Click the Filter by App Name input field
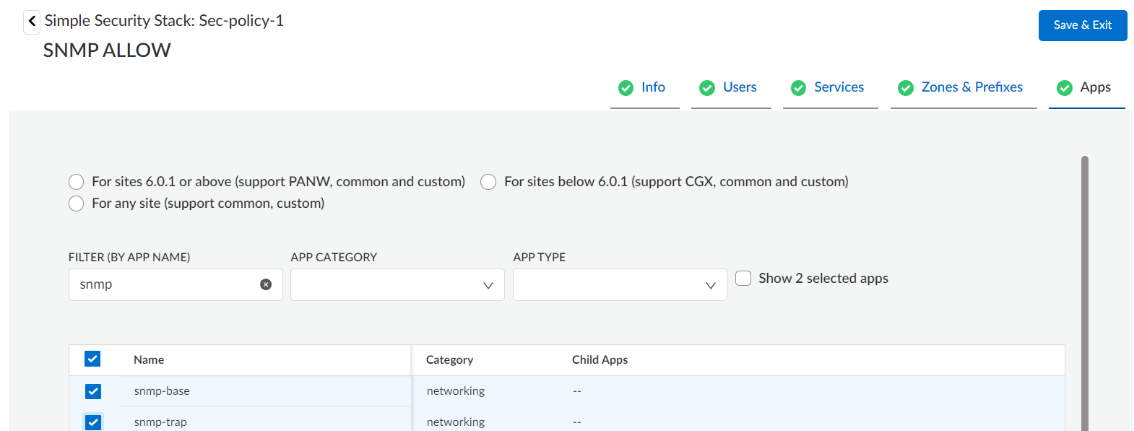Image resolution: width=1134 pixels, height=431 pixels. point(162,285)
